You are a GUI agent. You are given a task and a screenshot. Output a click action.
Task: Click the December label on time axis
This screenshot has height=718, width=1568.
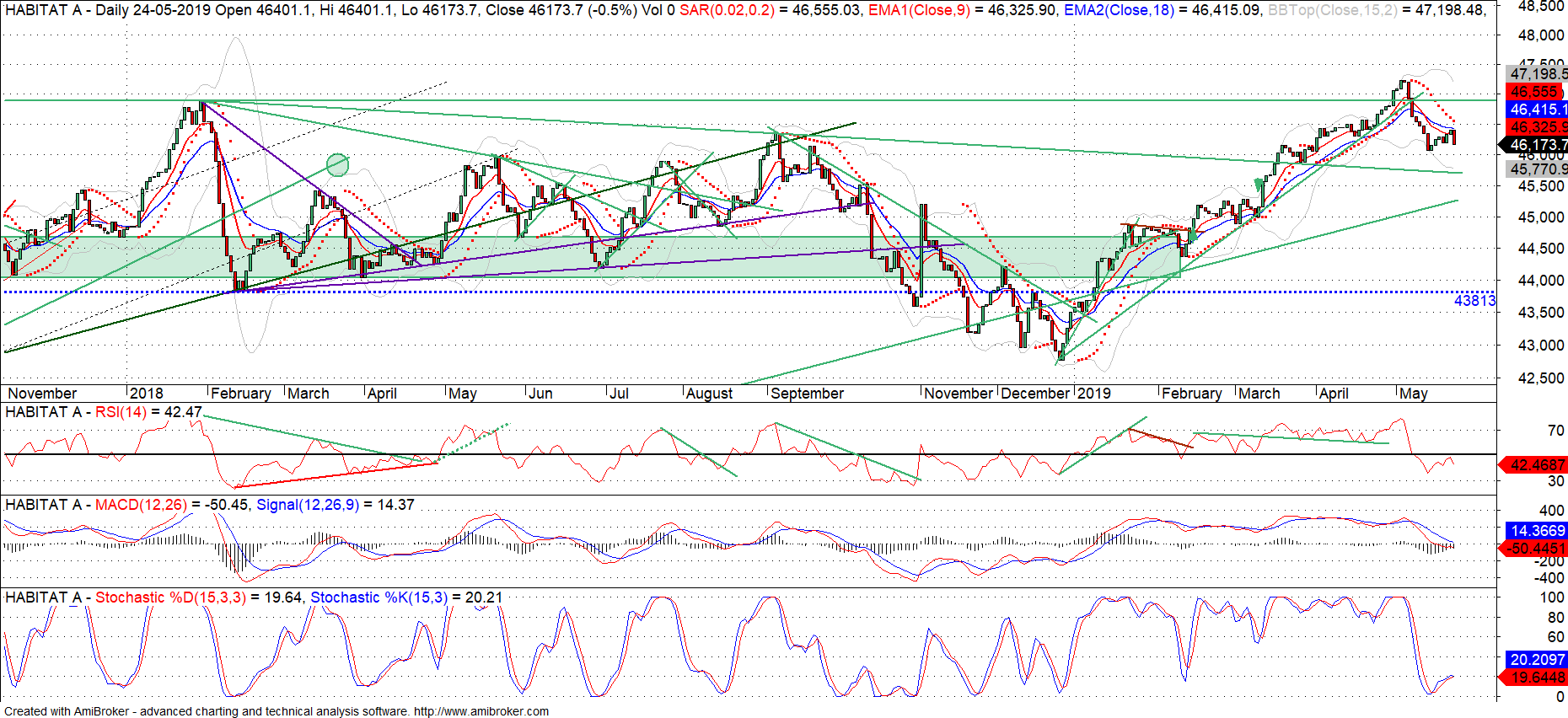coord(1036,394)
